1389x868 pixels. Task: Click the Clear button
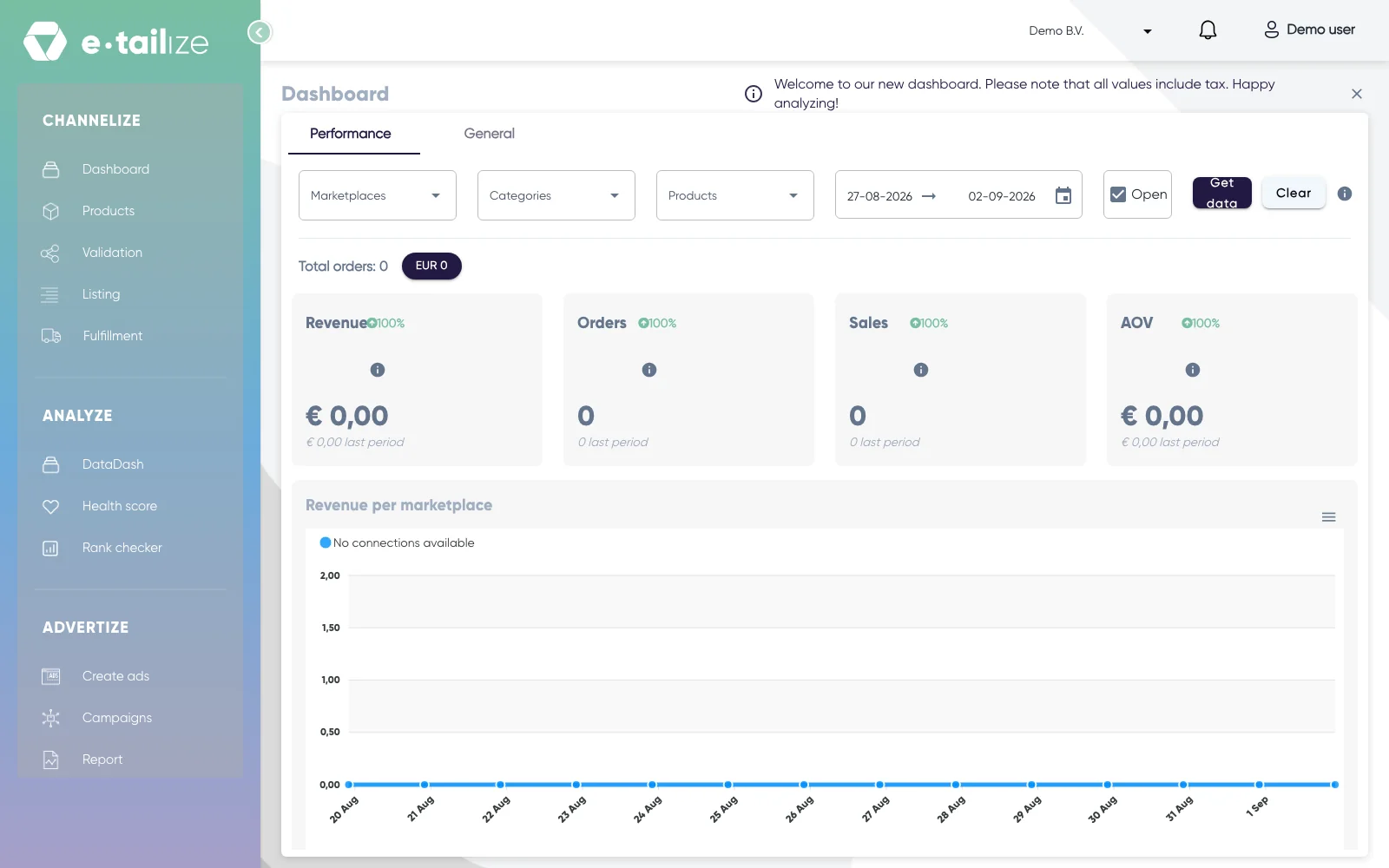1294,193
